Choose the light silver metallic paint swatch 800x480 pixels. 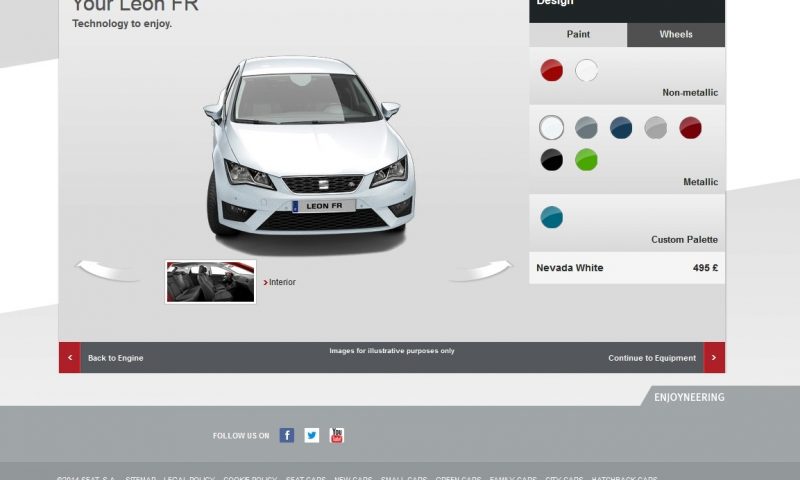pyautogui.click(x=656, y=128)
